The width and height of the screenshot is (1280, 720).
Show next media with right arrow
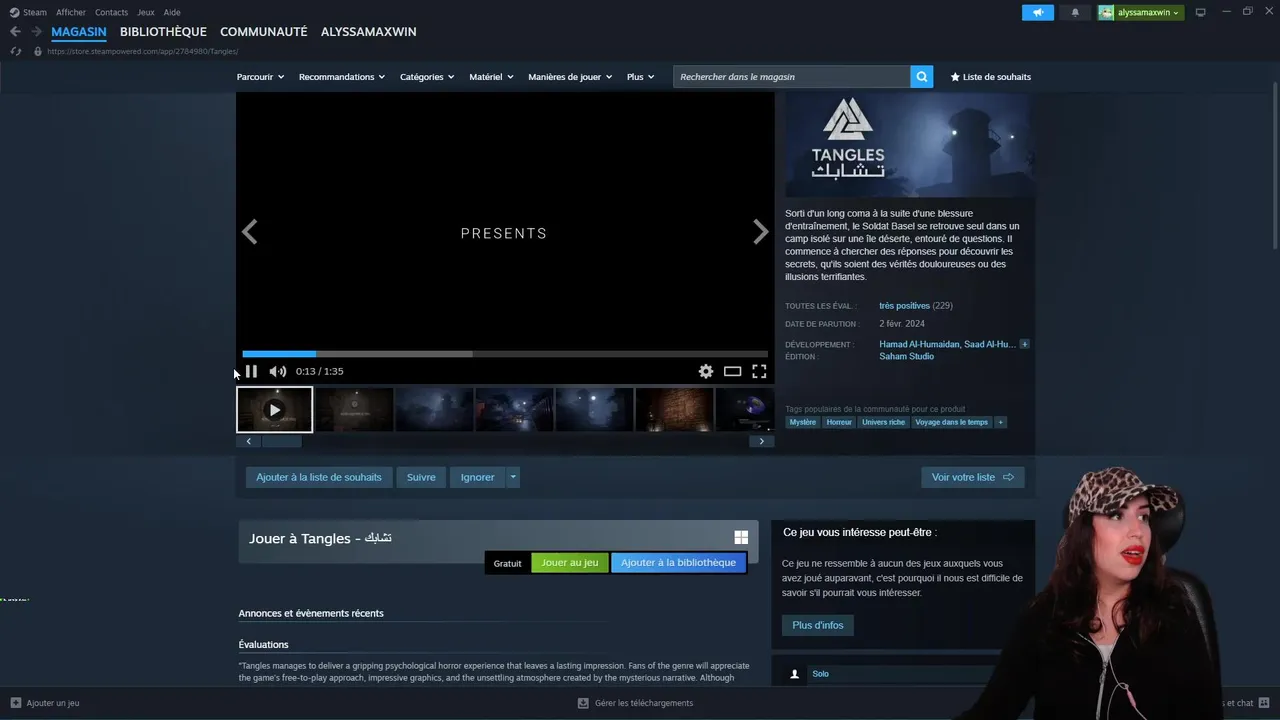click(x=760, y=232)
